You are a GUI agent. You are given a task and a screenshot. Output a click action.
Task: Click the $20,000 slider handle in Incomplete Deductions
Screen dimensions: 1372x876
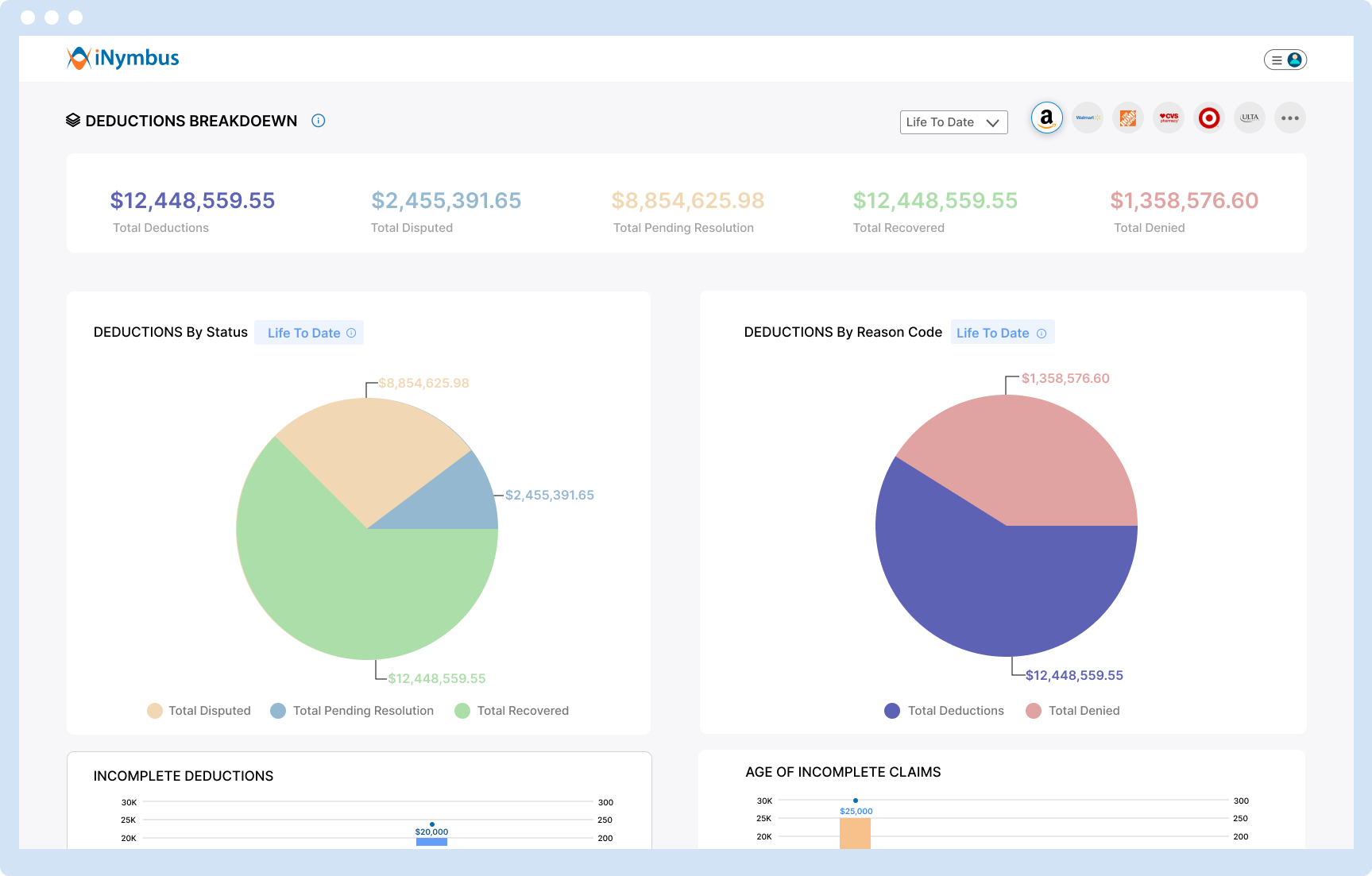click(x=431, y=824)
